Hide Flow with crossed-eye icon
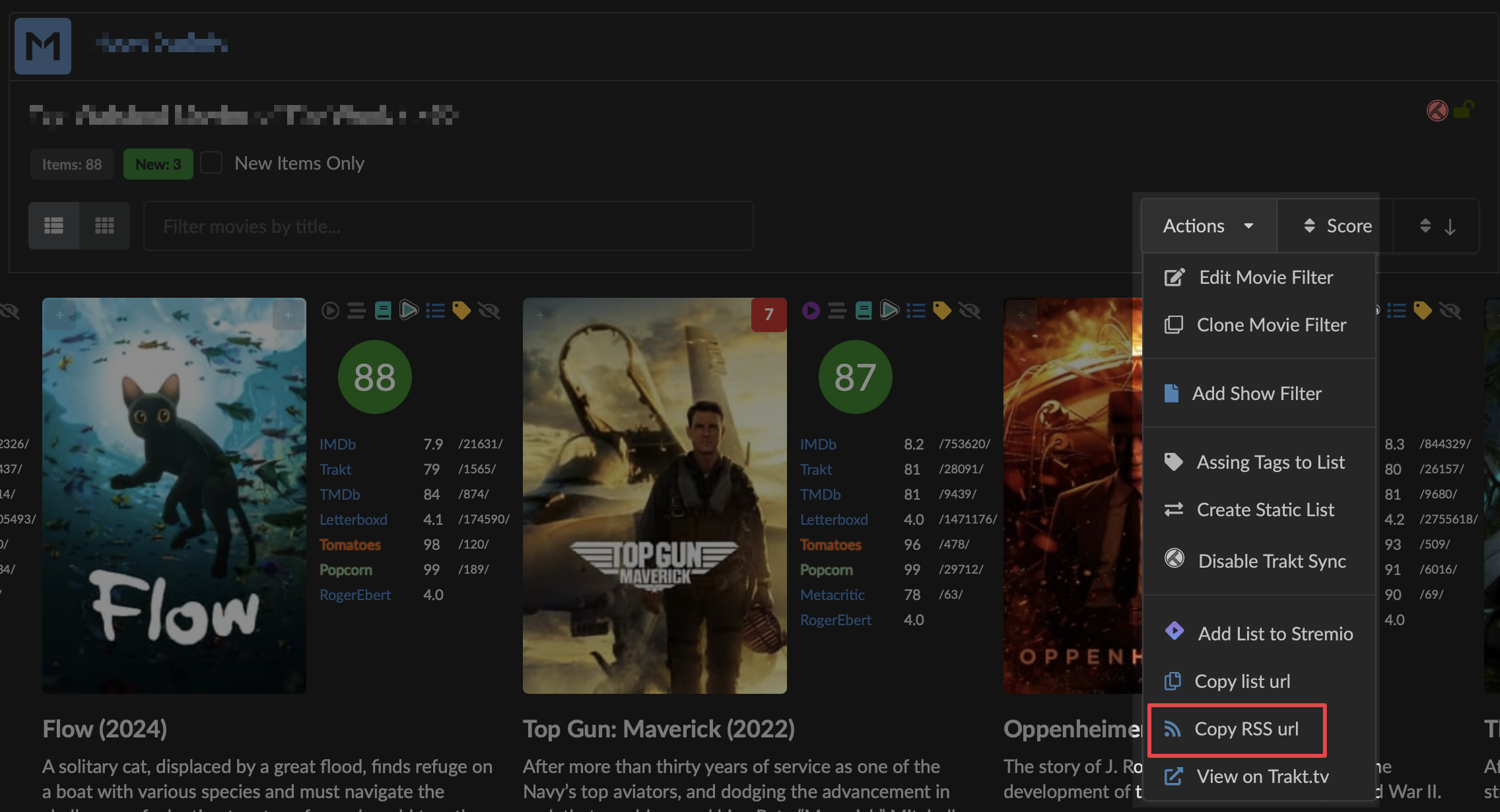 click(489, 310)
